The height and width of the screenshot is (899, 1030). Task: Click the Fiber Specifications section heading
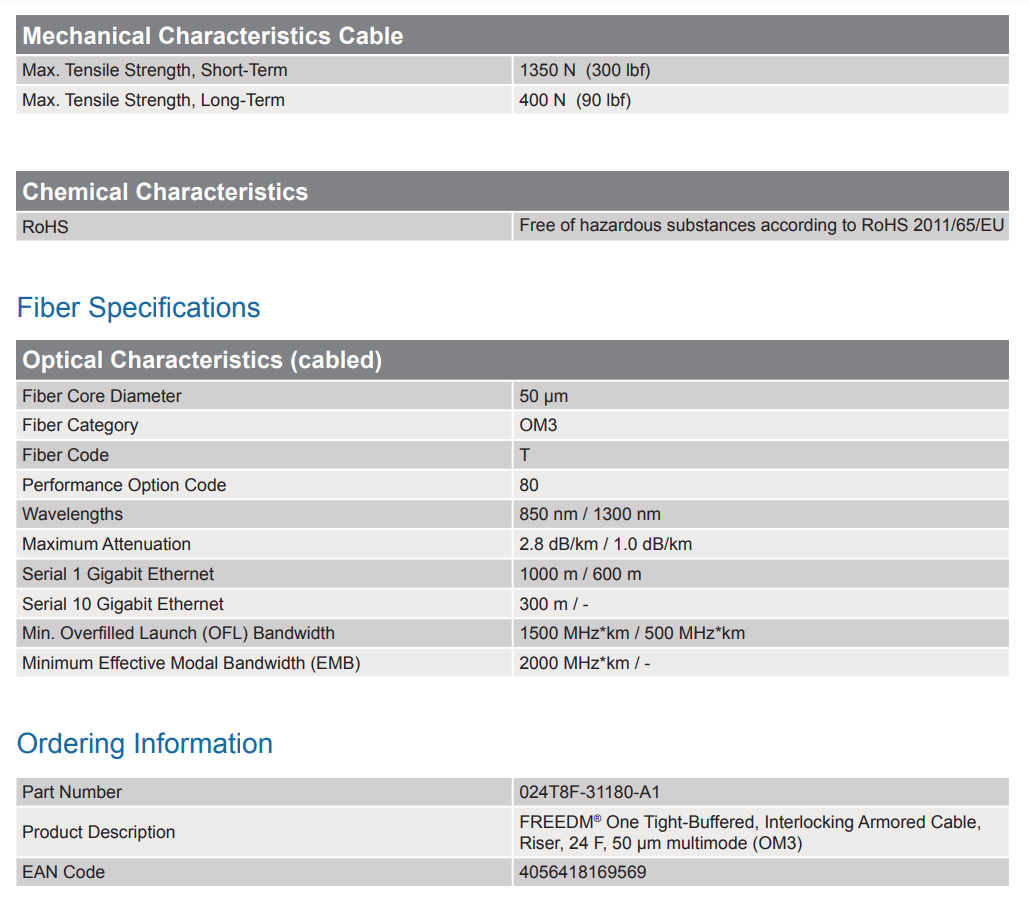pos(139,308)
